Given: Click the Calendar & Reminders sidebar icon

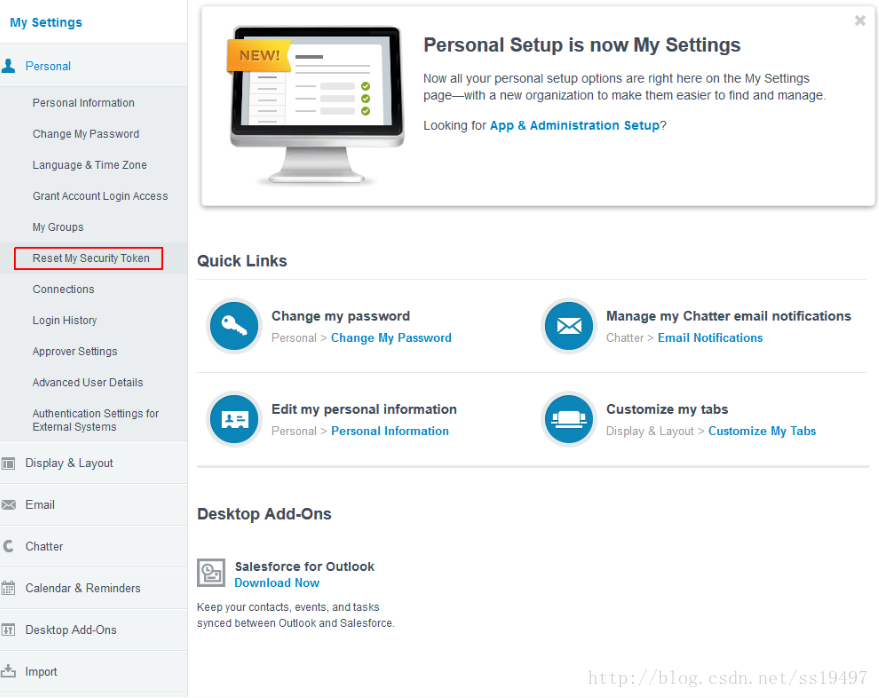Looking at the screenshot, I should [8, 588].
